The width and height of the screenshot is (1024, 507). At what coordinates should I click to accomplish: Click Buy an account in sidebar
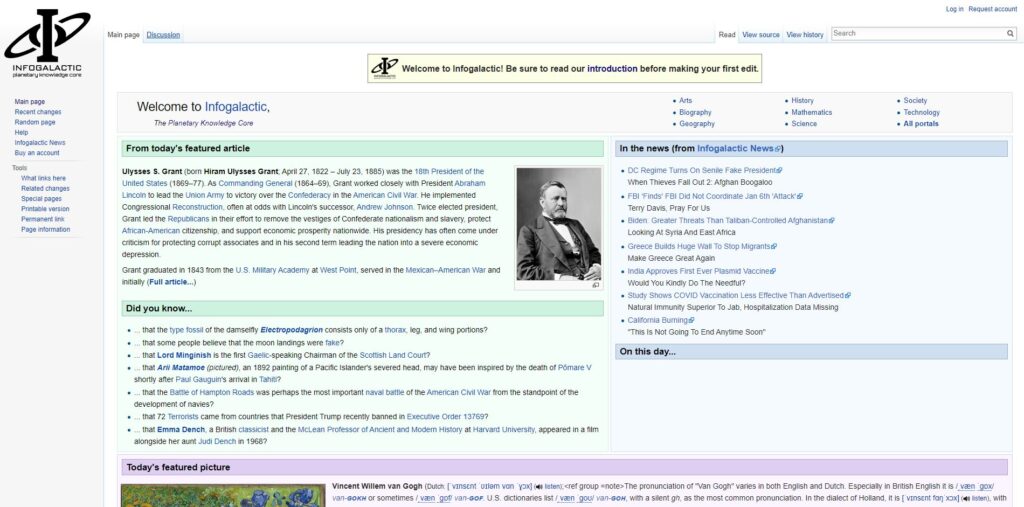(x=37, y=153)
